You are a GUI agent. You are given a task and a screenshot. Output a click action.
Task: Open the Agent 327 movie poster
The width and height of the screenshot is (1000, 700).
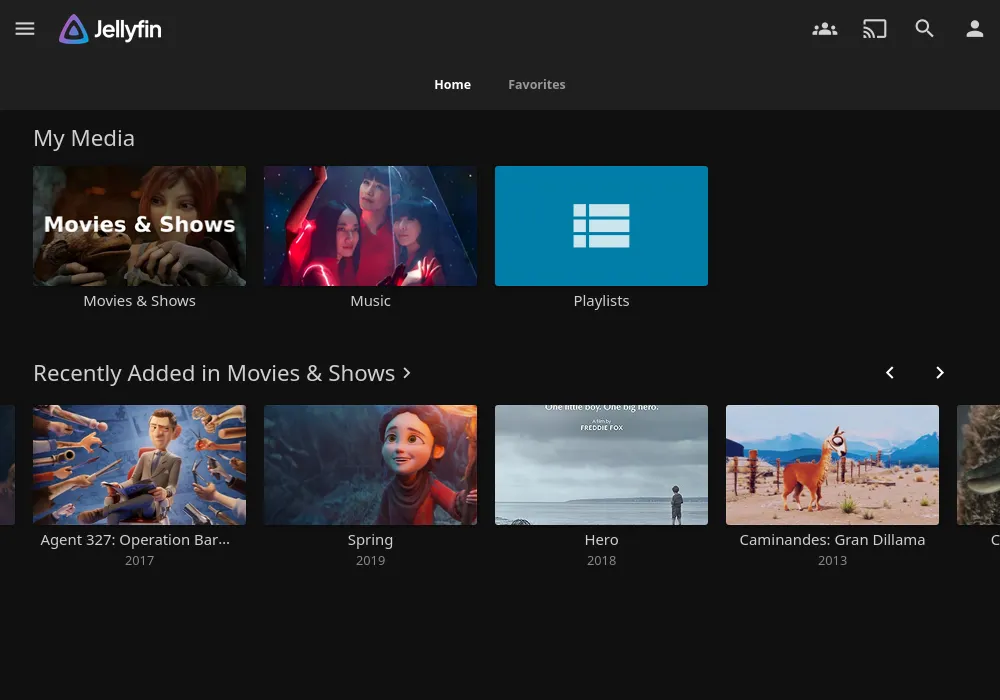(x=139, y=465)
